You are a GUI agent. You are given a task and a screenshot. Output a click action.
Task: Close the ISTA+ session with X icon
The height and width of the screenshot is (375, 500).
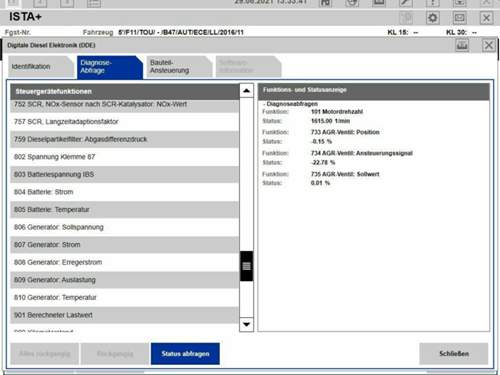point(486,18)
